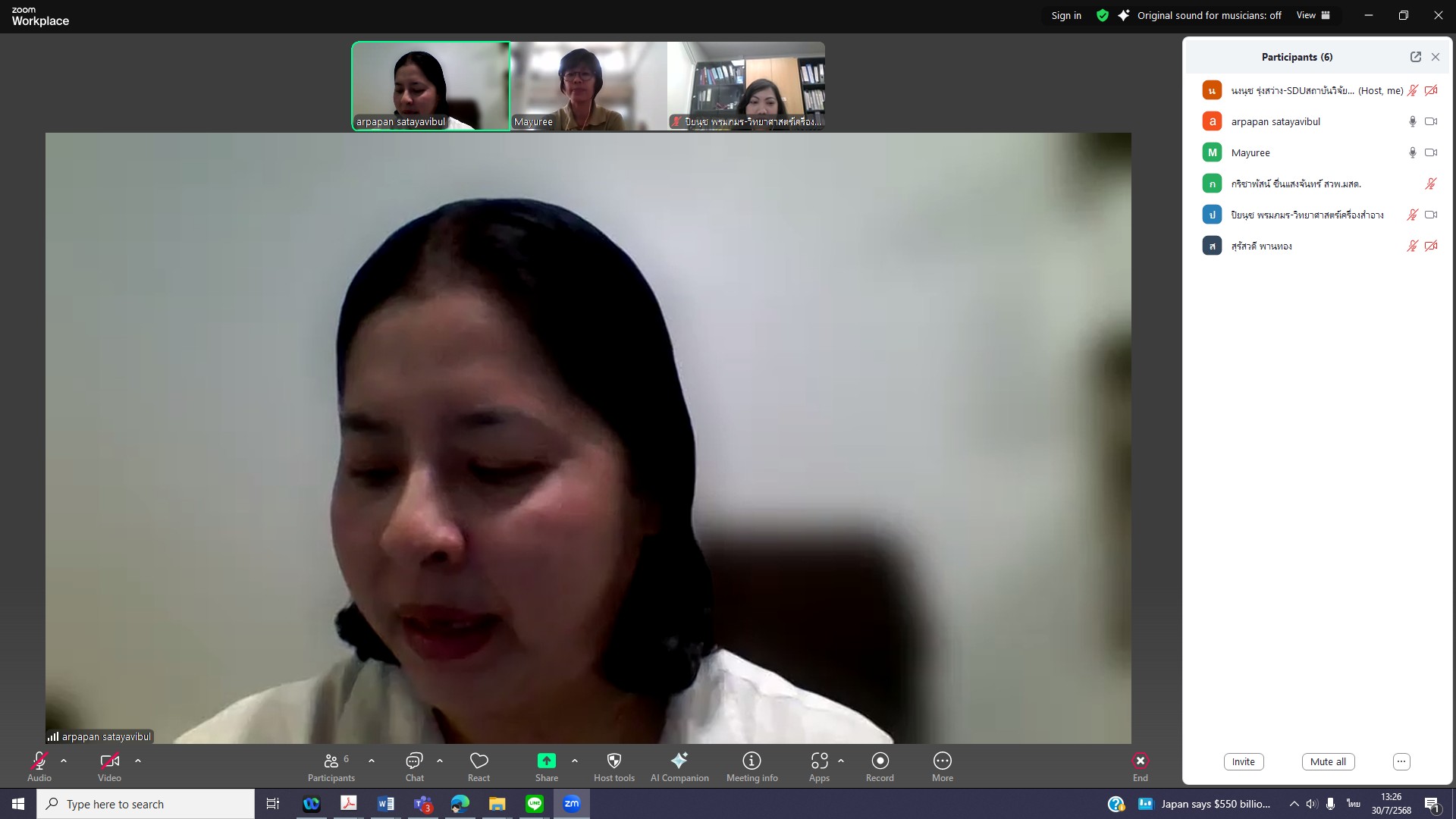Toggle the Participants panel button
The width and height of the screenshot is (1456, 819).
(x=331, y=767)
